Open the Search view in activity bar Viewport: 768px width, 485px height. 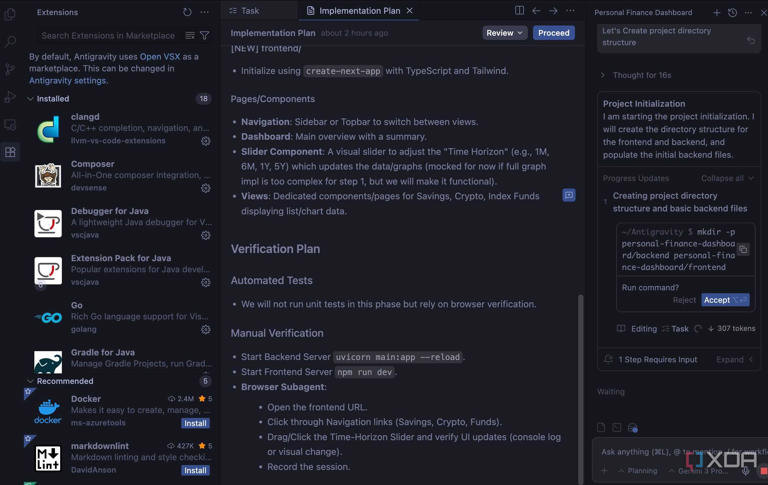[10, 42]
